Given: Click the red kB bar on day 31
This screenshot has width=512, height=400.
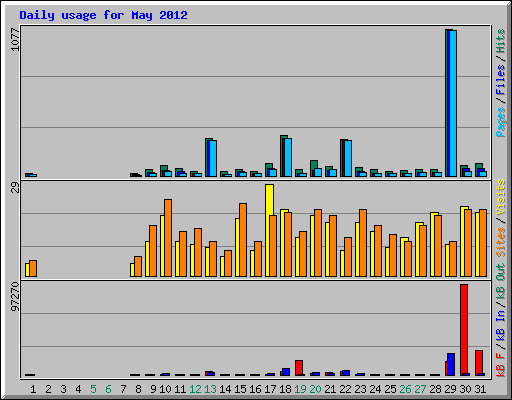Looking at the screenshot, I should [x=479, y=362].
